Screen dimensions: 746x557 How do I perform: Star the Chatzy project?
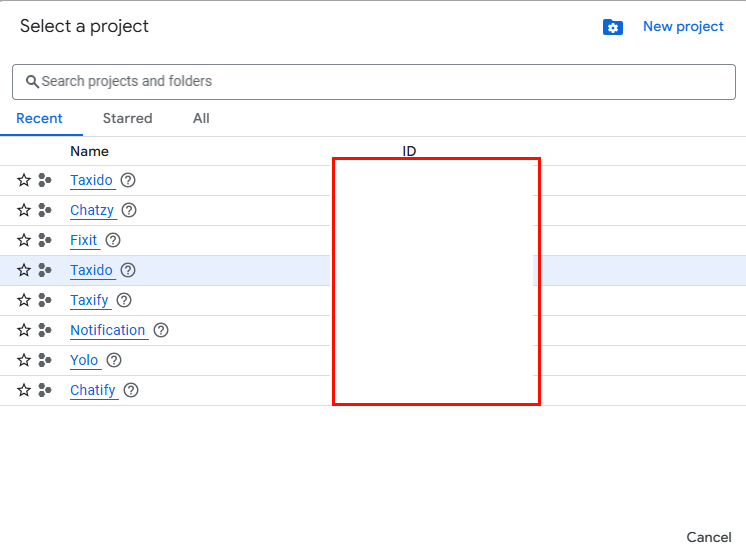click(24, 210)
